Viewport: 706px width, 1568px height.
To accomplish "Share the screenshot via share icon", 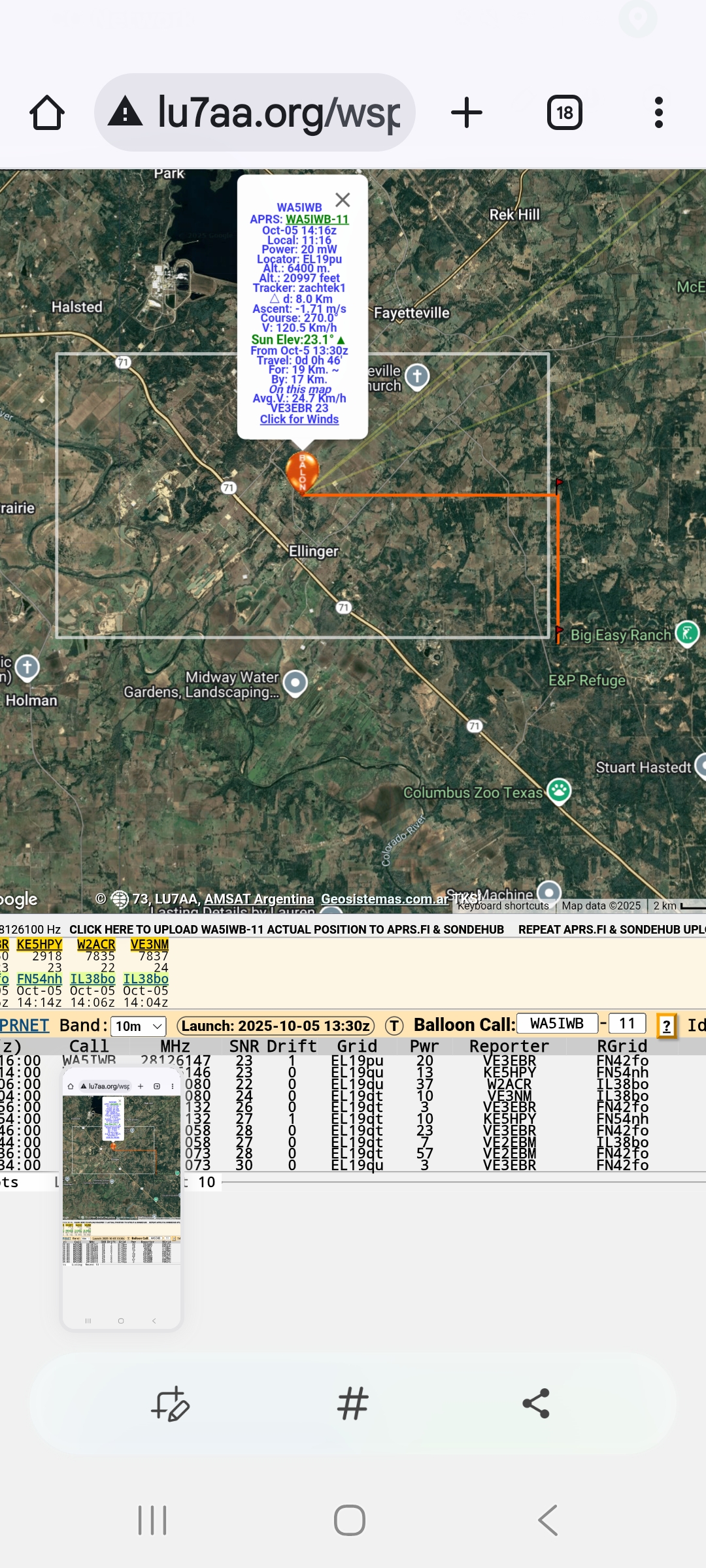I will pos(536,1403).
